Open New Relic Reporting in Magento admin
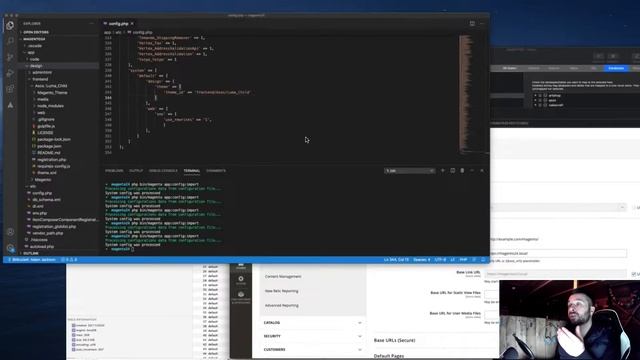This screenshot has height=360, width=640. pyautogui.click(x=282, y=291)
